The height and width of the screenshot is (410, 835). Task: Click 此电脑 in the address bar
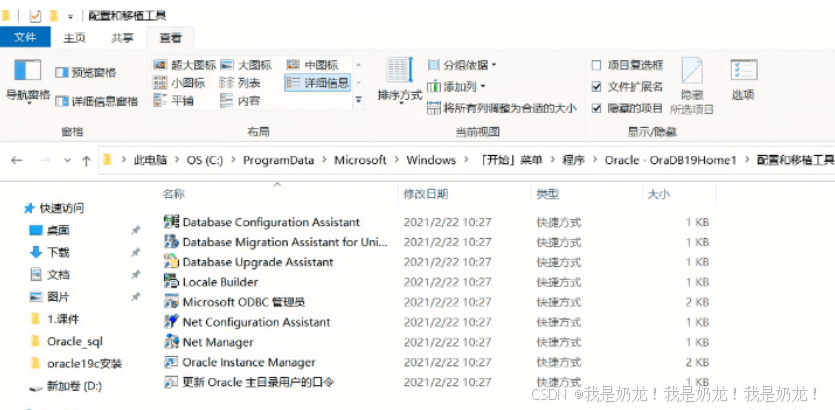150,160
